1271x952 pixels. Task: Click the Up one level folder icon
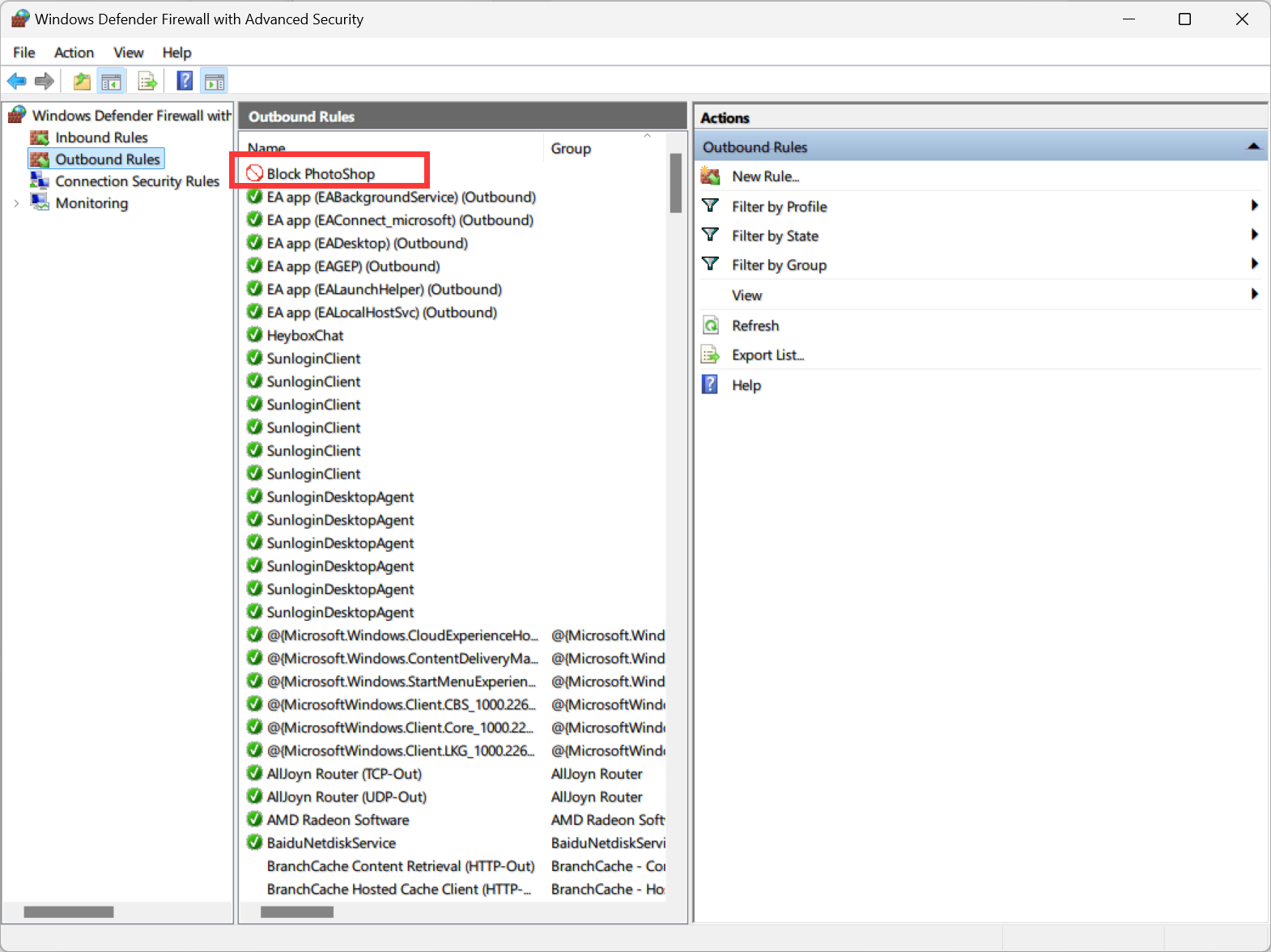point(82,81)
